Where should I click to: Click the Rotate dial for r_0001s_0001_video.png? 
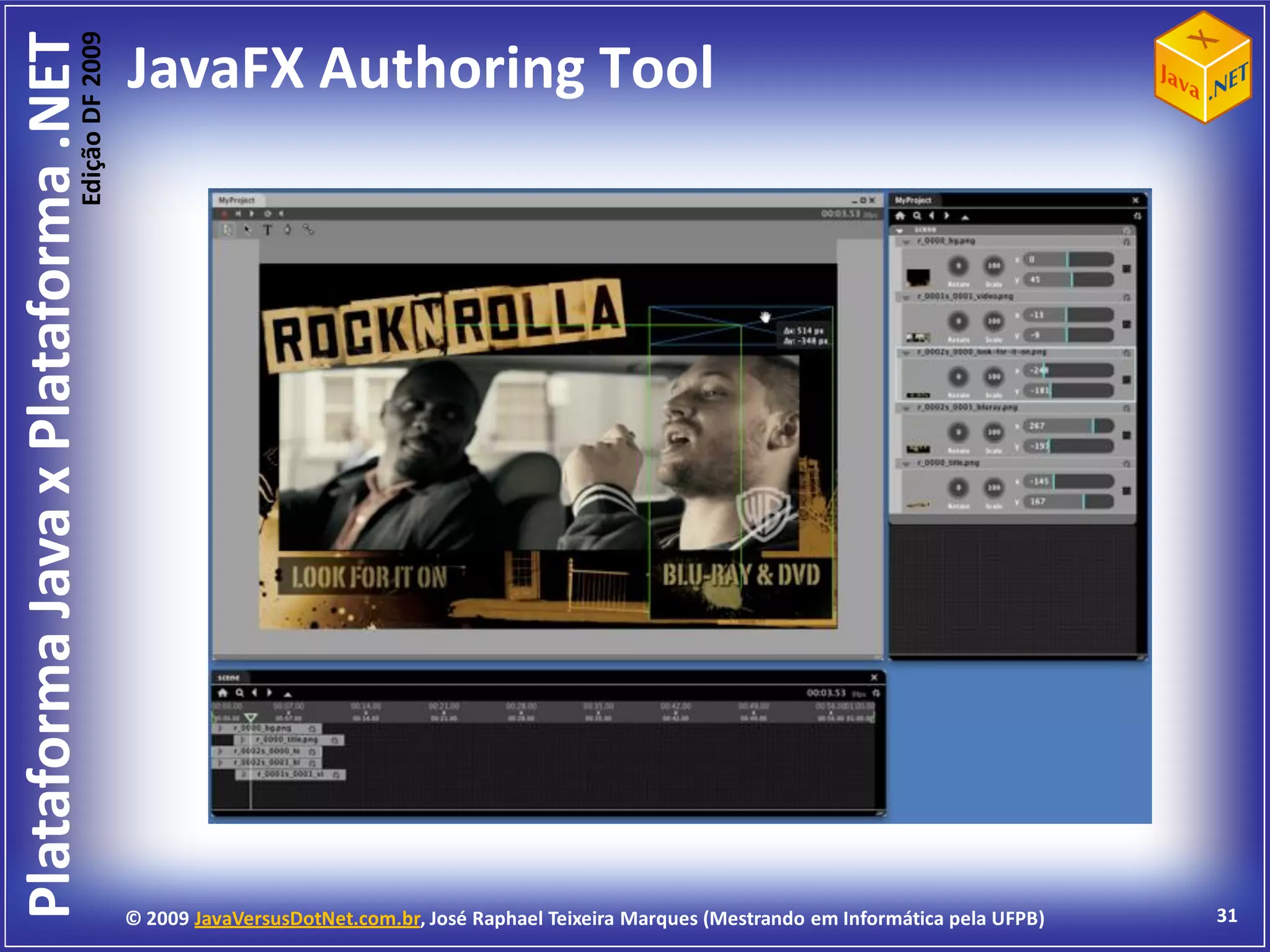point(959,321)
